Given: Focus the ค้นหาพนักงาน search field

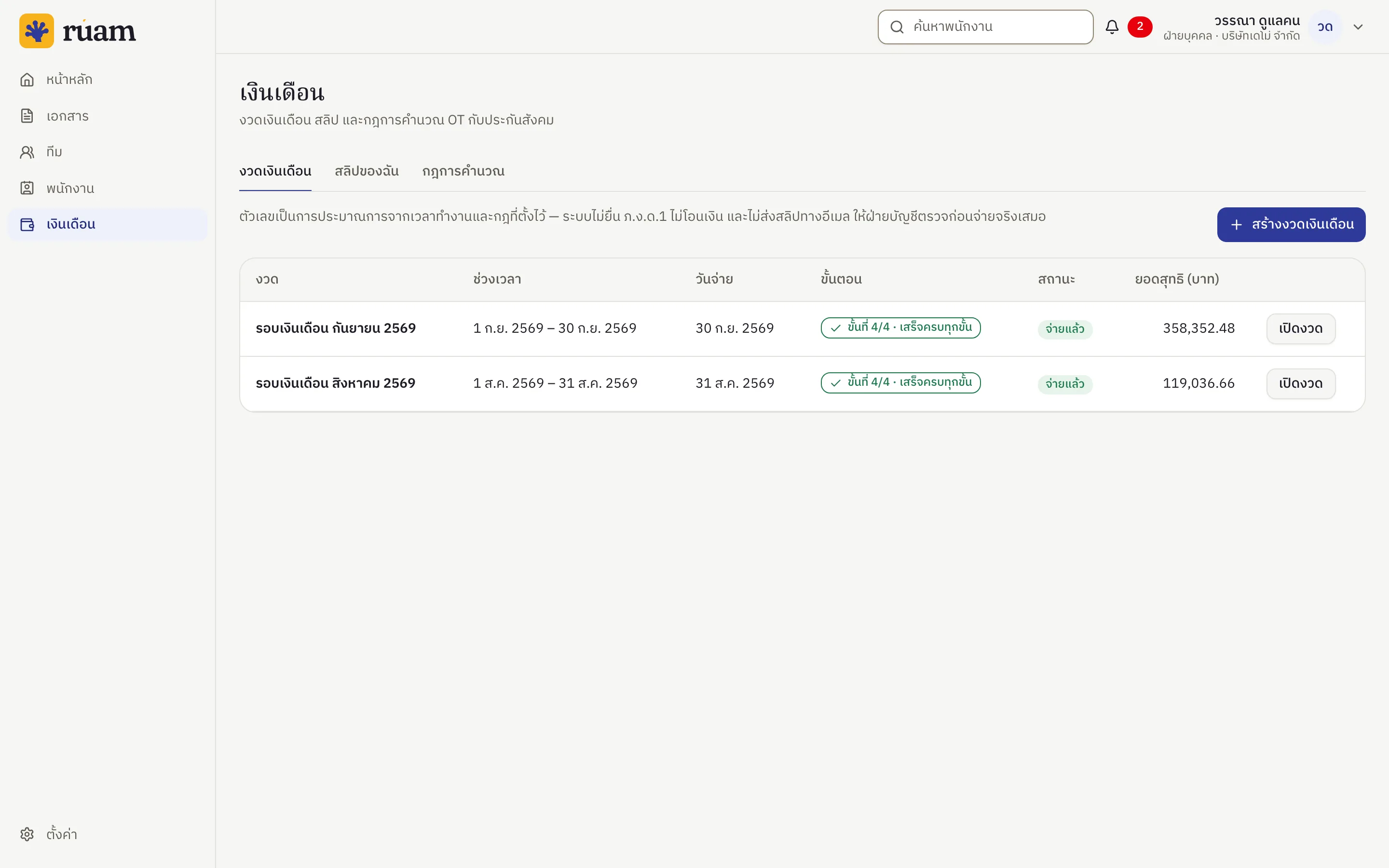Looking at the screenshot, I should tap(985, 27).
